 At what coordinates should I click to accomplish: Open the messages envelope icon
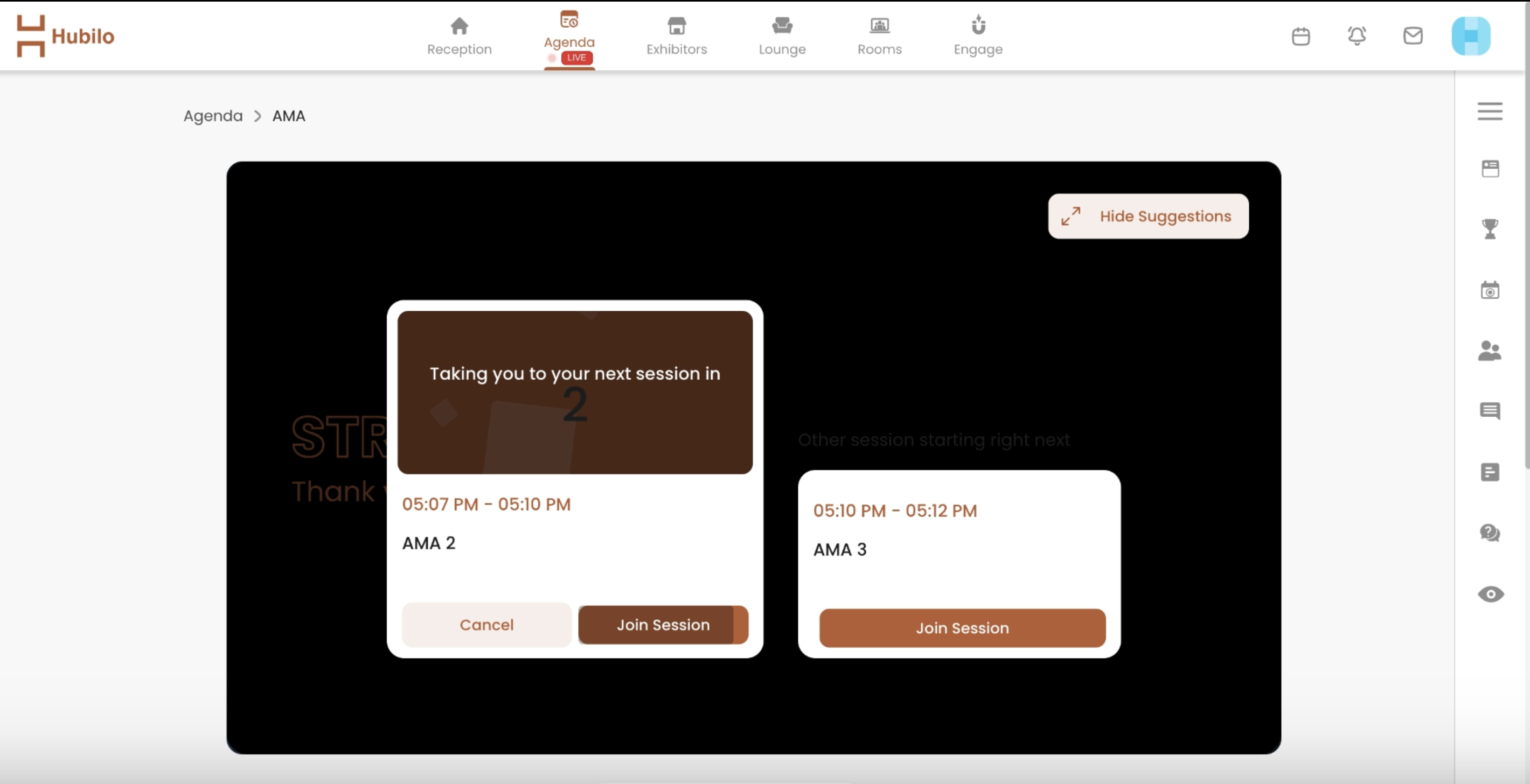(1413, 36)
